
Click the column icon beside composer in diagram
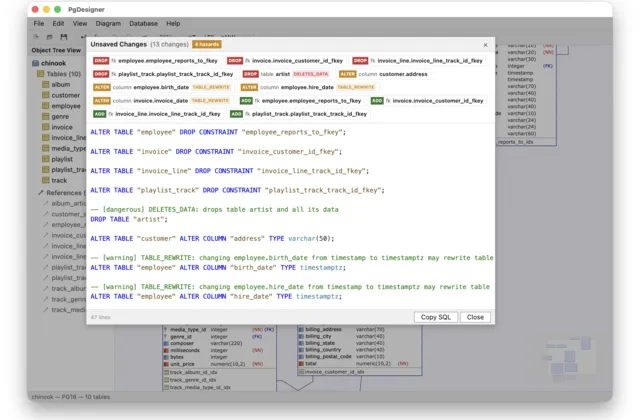click(166, 343)
